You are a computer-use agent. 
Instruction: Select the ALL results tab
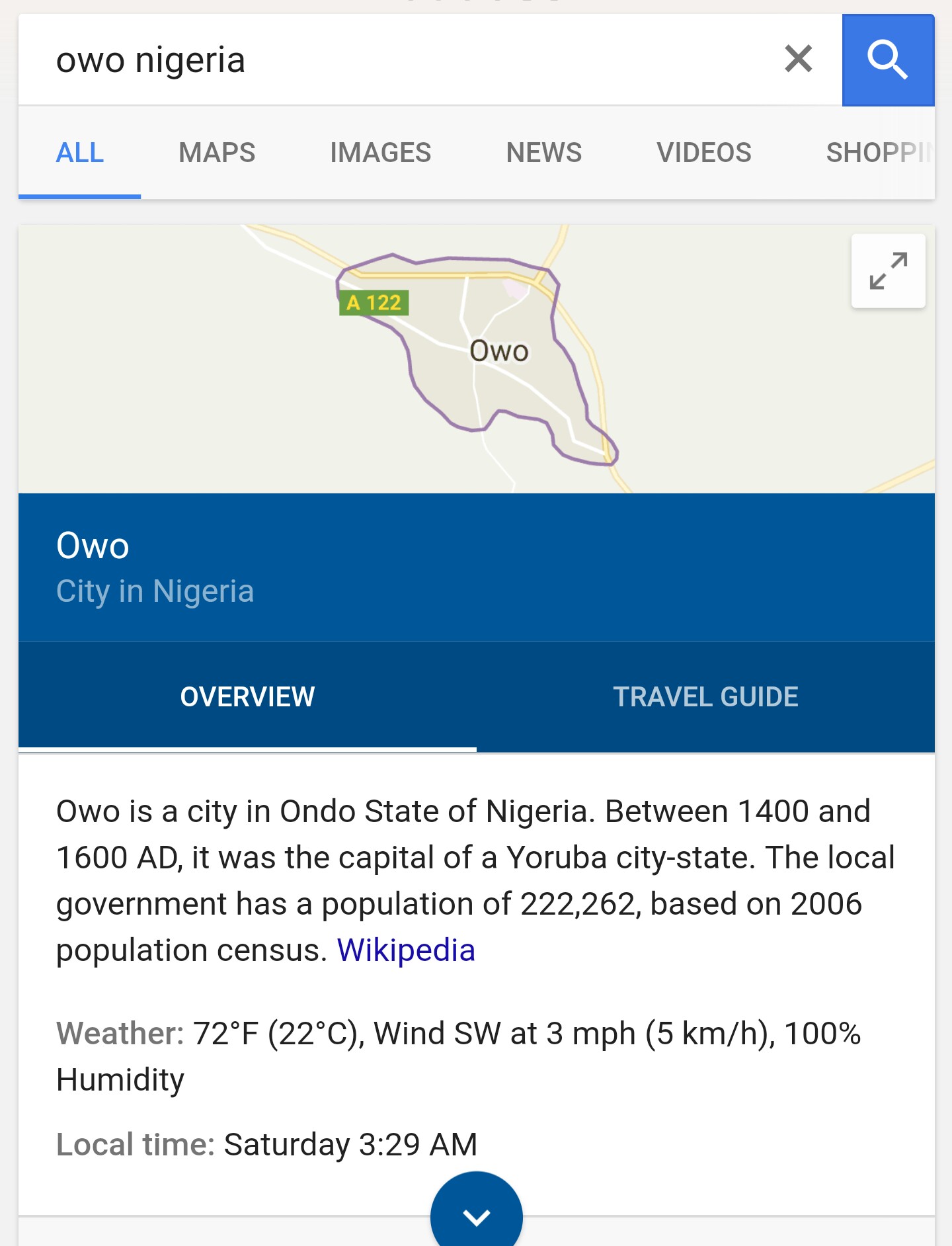coord(80,153)
